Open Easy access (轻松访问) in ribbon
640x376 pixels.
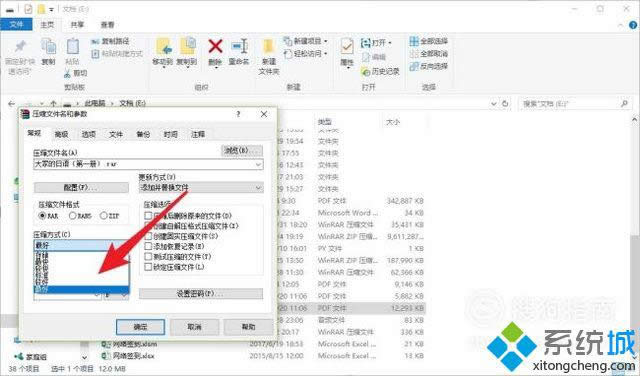305,53
